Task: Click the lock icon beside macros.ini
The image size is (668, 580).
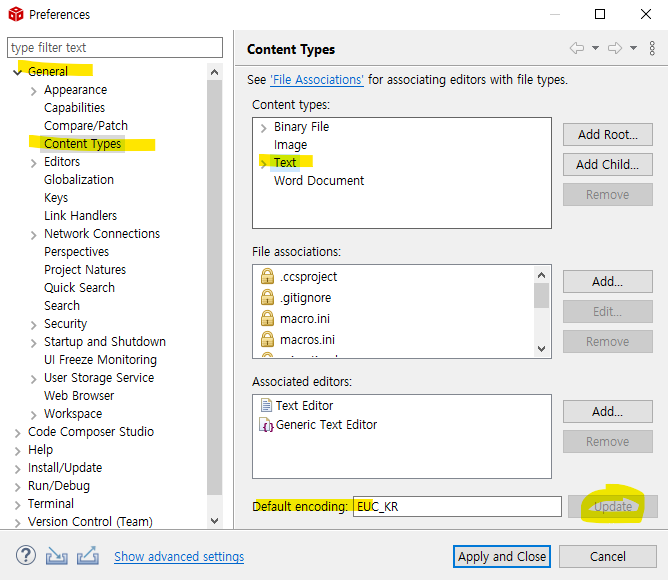Action: (x=267, y=339)
